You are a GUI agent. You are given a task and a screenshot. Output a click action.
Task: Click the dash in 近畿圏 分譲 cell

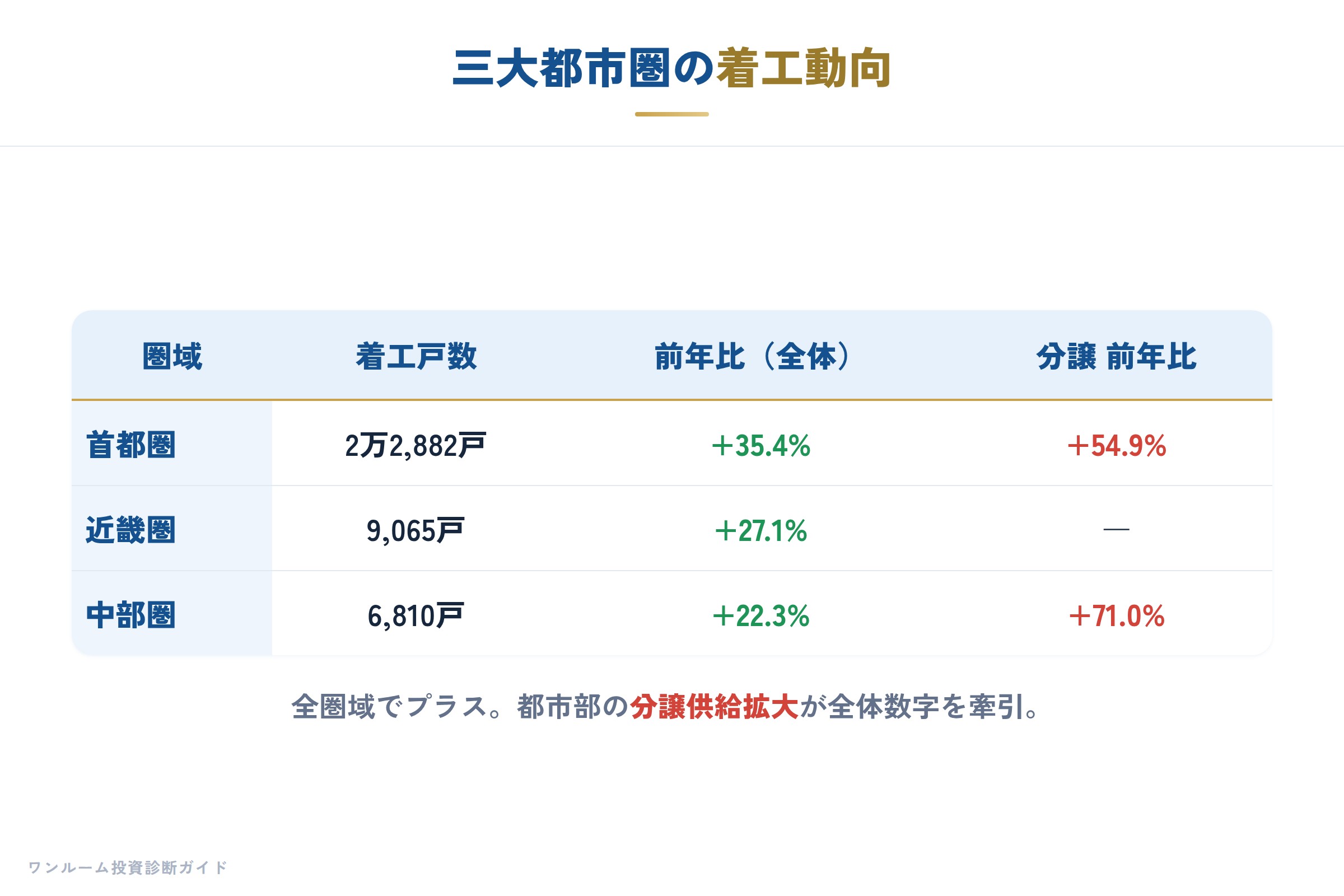[1116, 530]
